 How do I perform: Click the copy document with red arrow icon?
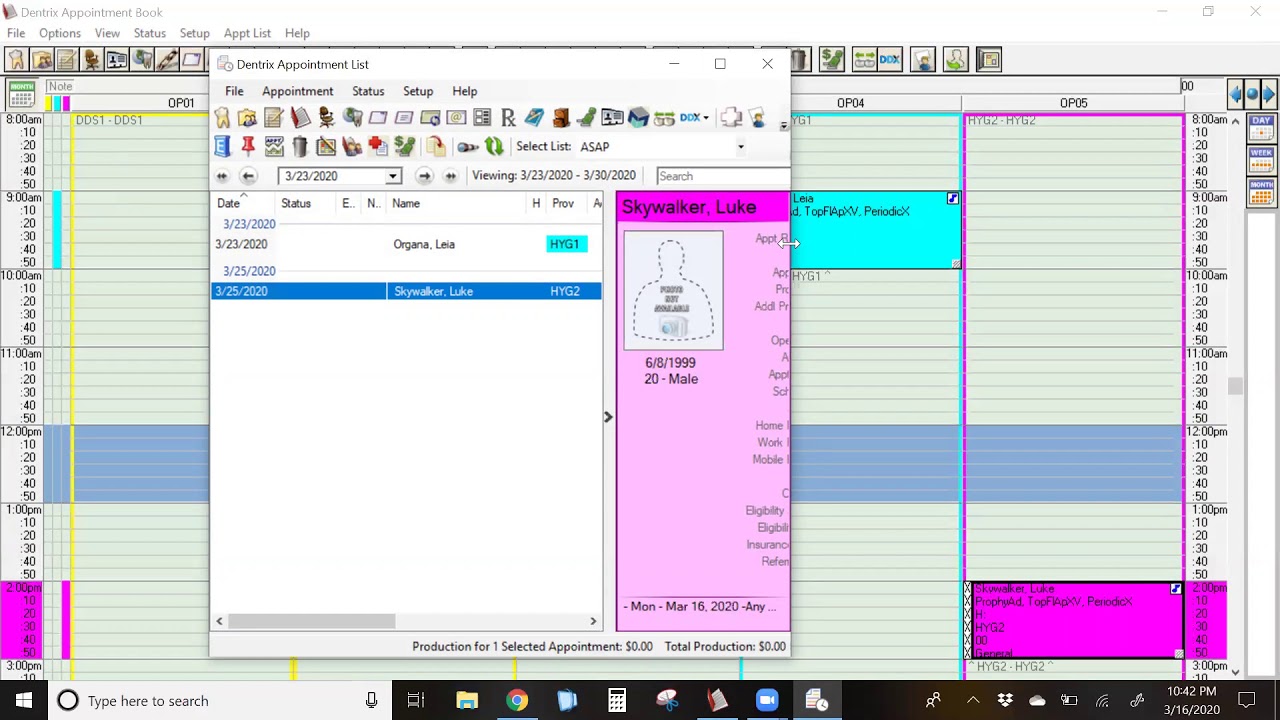click(435, 147)
